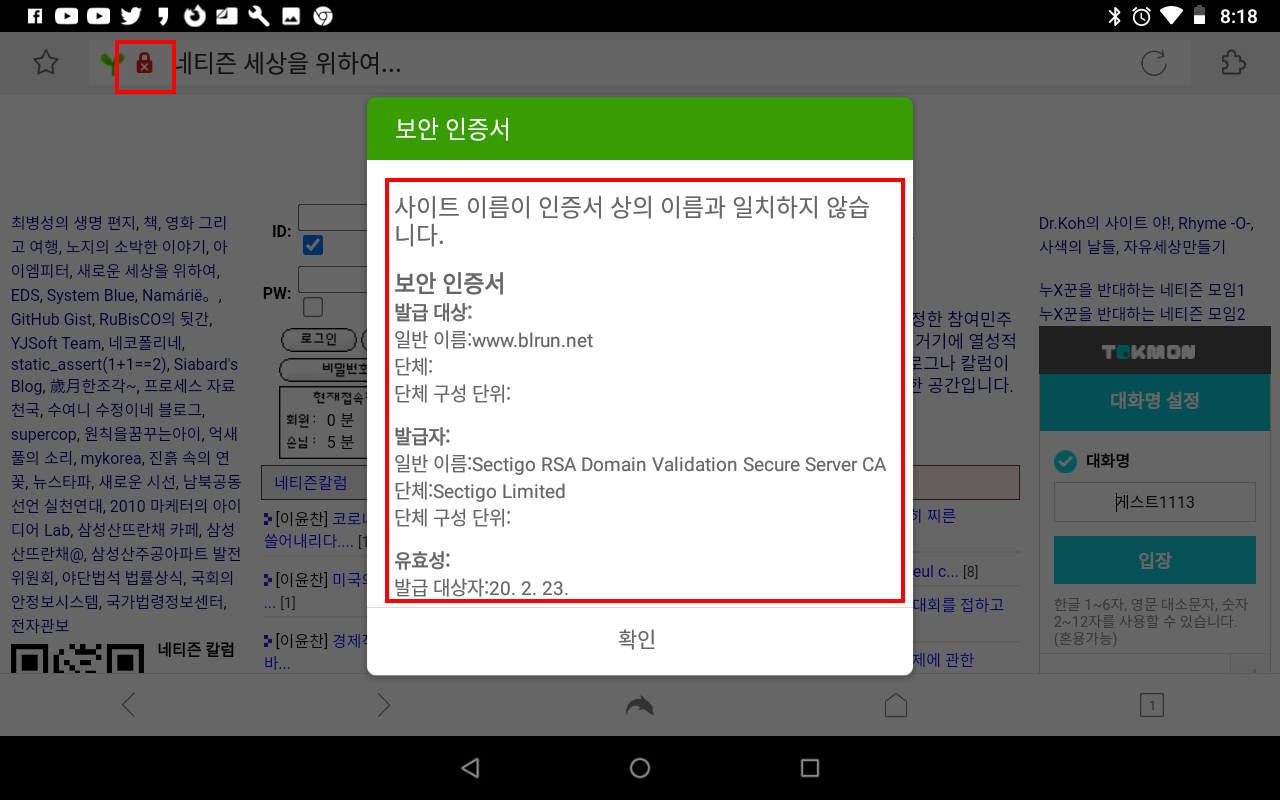This screenshot has height=800, width=1280.
Task: Bookmark page with the star icon
Action: (x=45, y=64)
